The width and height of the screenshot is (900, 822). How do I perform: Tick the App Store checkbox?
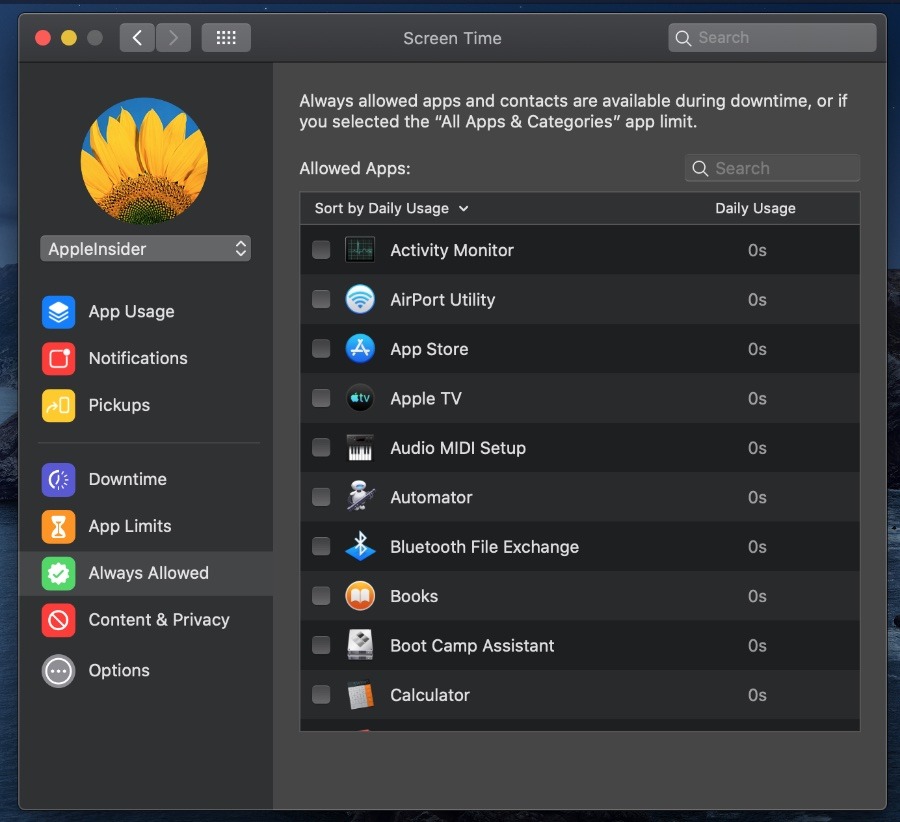[321, 348]
